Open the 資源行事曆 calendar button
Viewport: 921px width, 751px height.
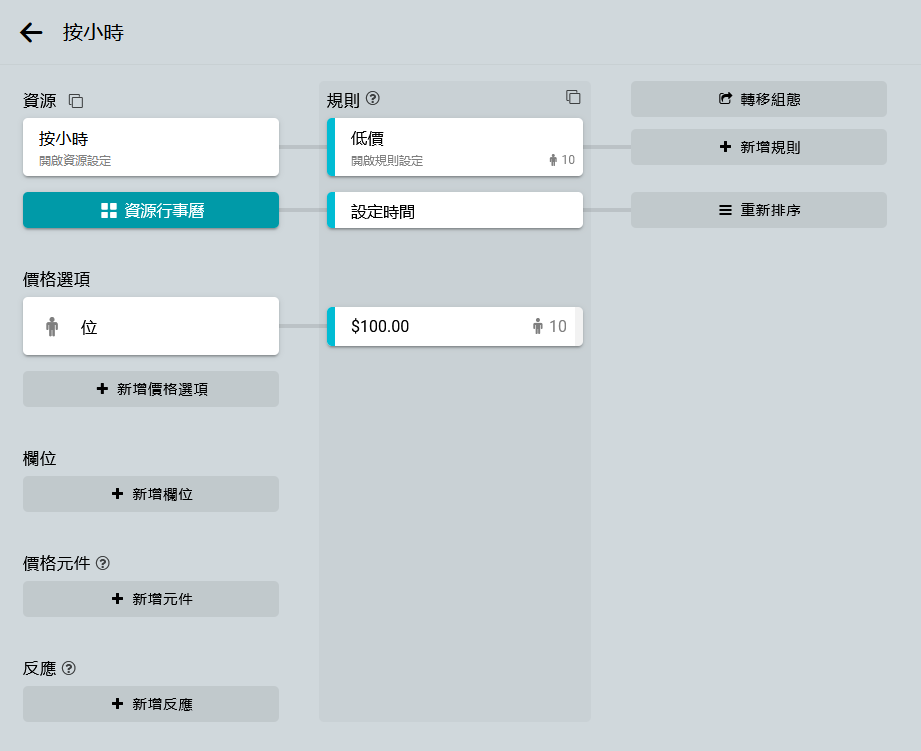tap(151, 210)
